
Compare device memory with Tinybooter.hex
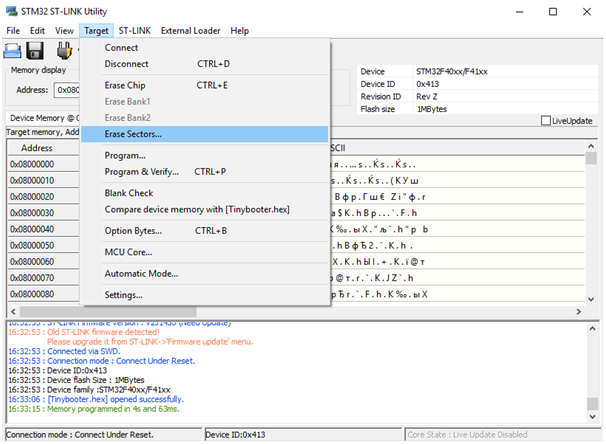204,209
